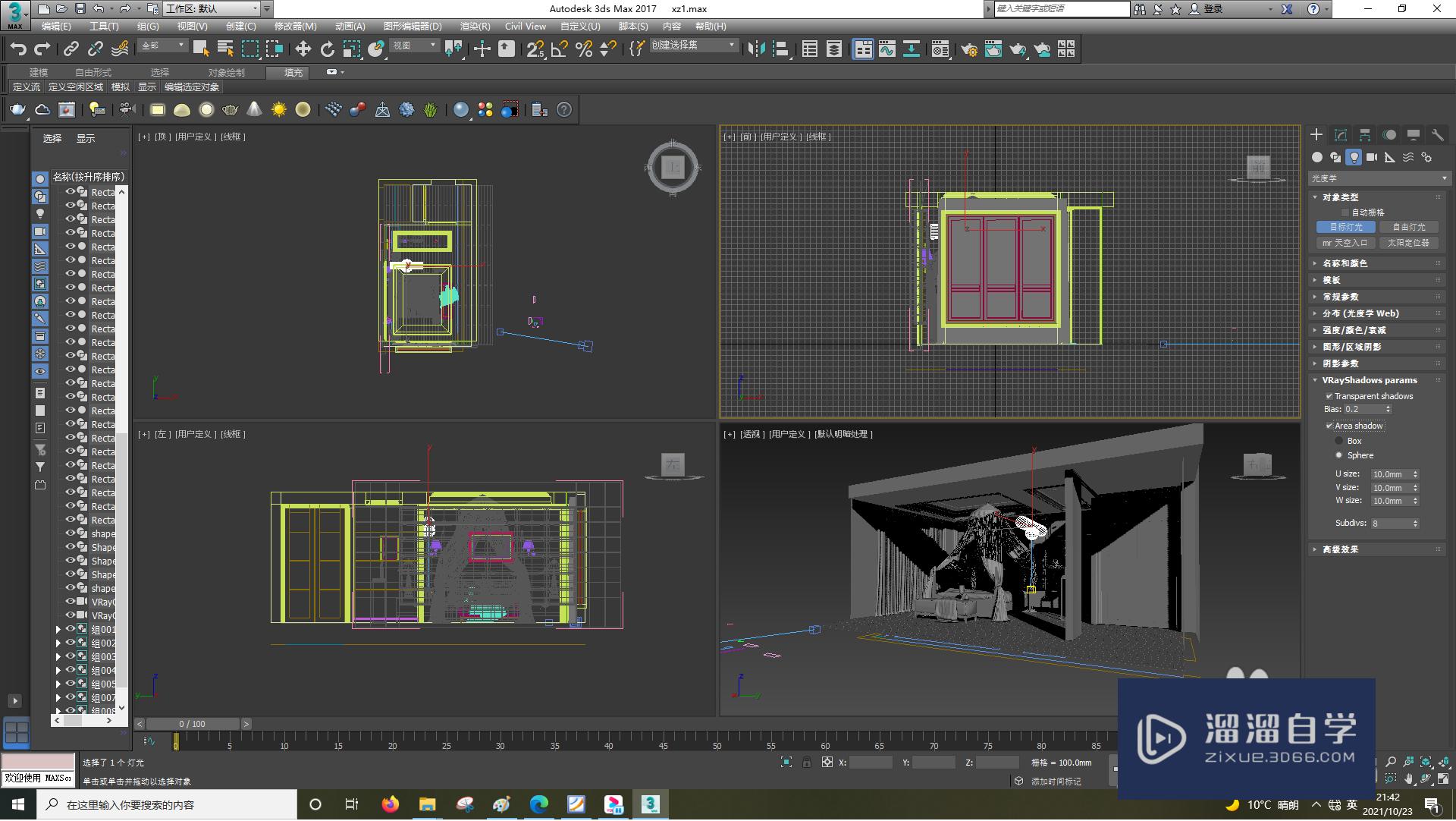Toggle Percent Snap icon
The width and height of the screenshot is (1456, 821).
point(584,49)
